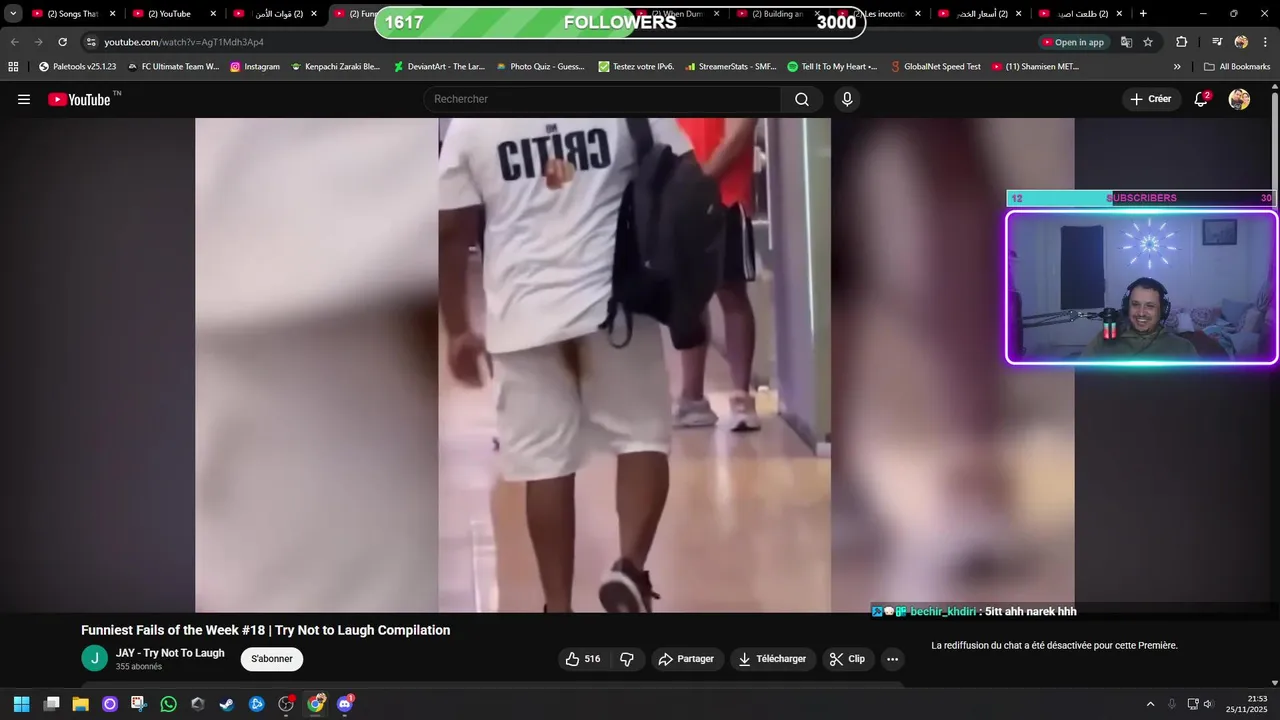Open the apps grid in bookmarks bar
This screenshot has height=720, width=1280.
click(13, 67)
